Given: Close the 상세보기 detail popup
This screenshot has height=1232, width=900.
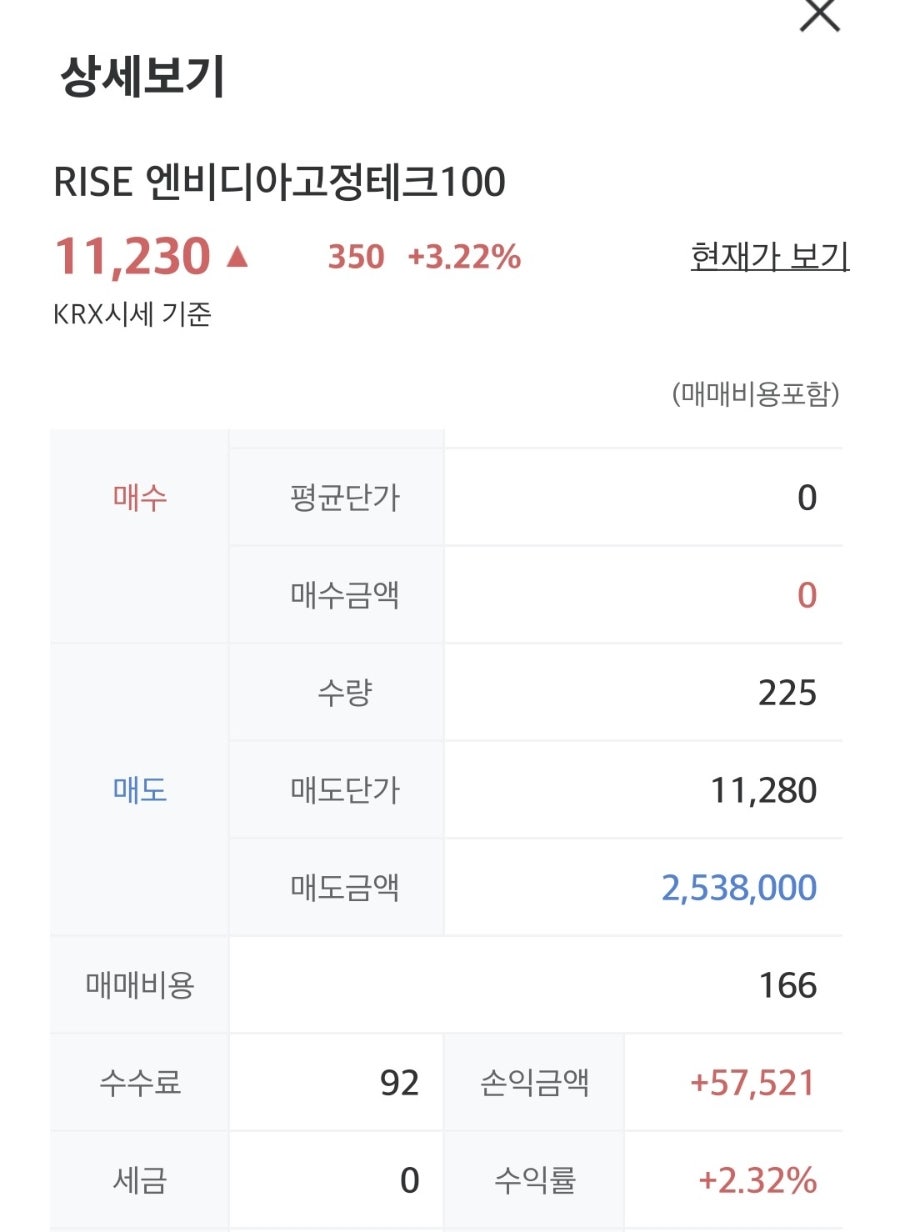Looking at the screenshot, I should coord(820,14).
